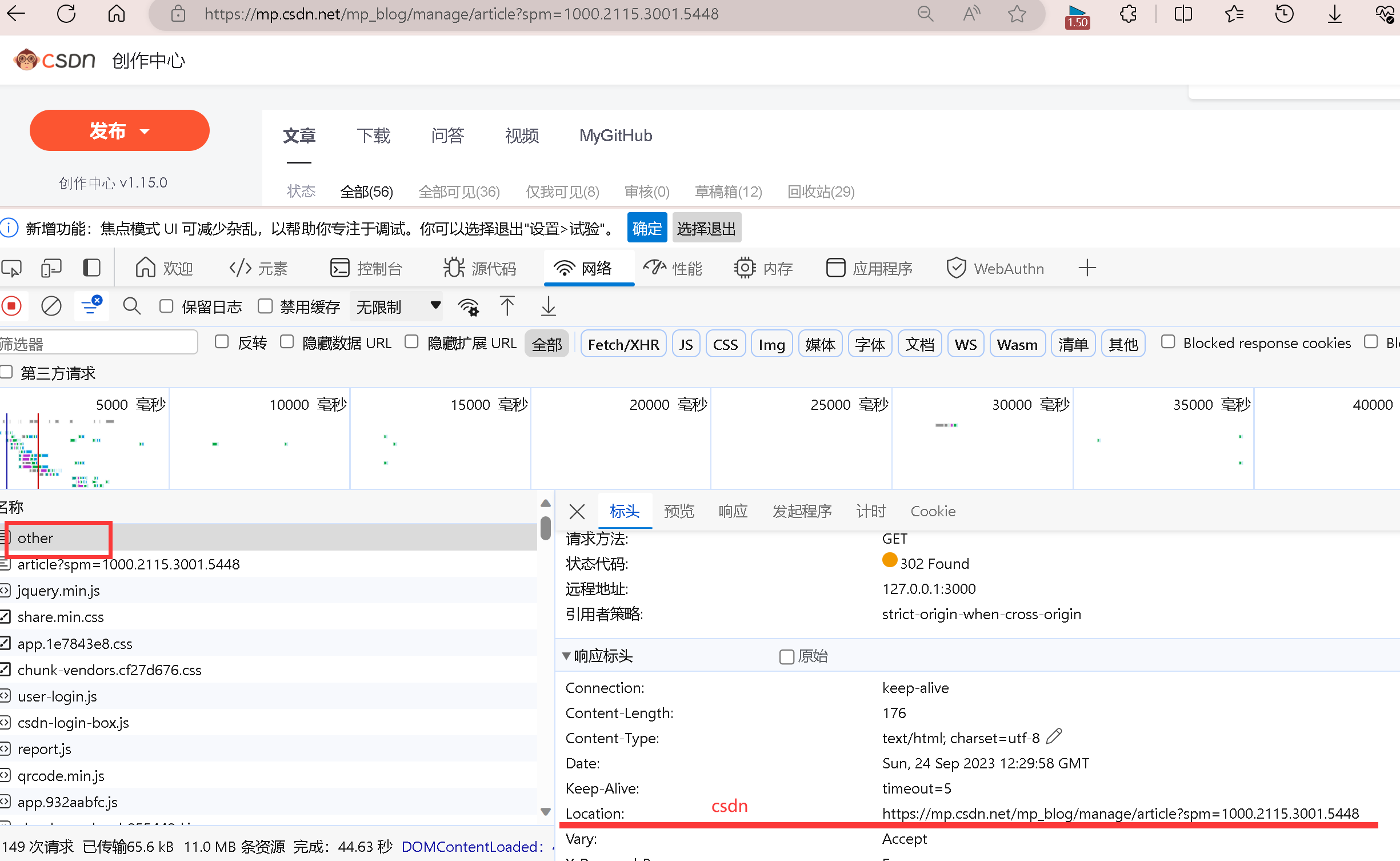Select the jquery.min.js request row

point(269,591)
